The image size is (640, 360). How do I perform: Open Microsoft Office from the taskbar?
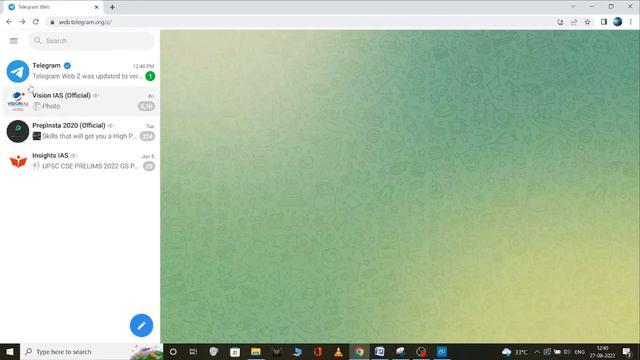pyautogui.click(x=318, y=351)
